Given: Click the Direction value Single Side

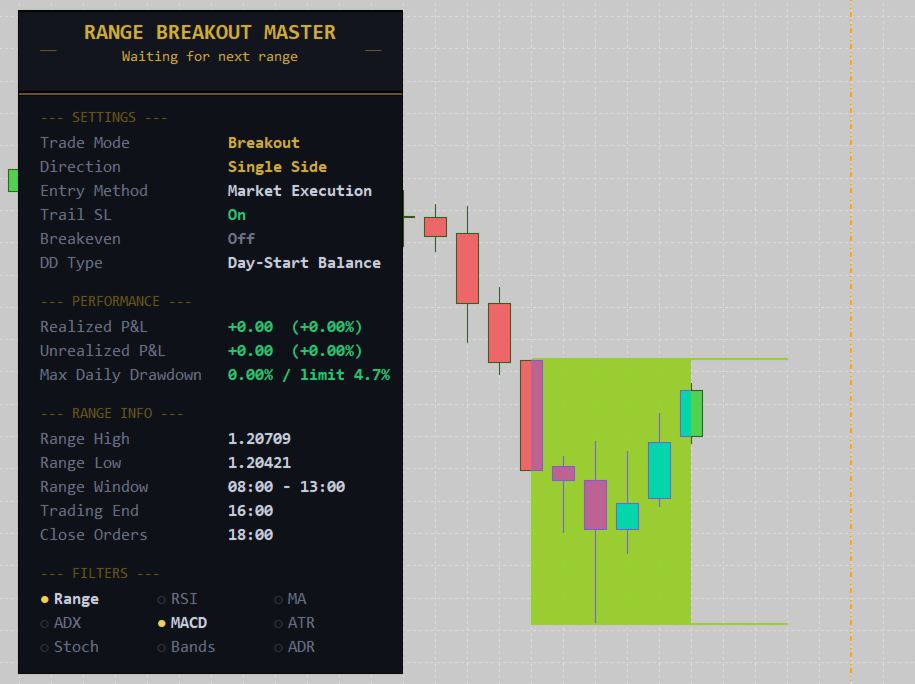Looking at the screenshot, I should pos(277,167).
